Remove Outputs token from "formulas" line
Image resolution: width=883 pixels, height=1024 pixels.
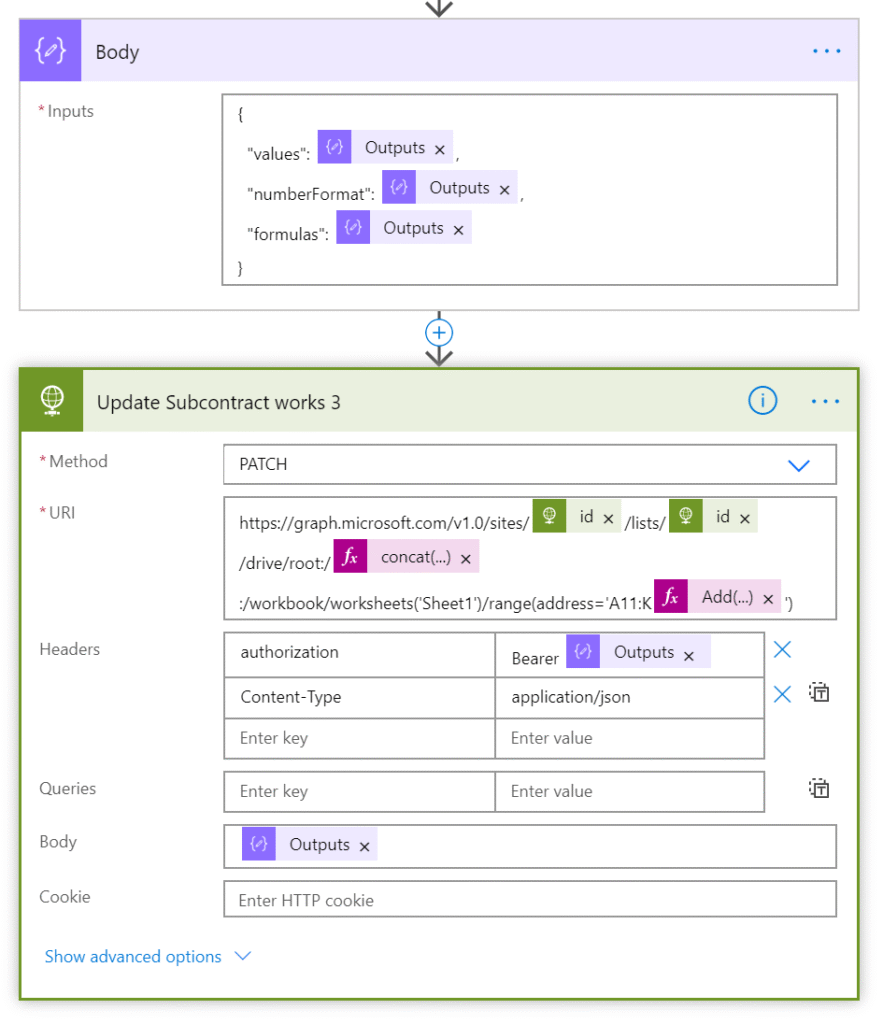click(x=458, y=230)
